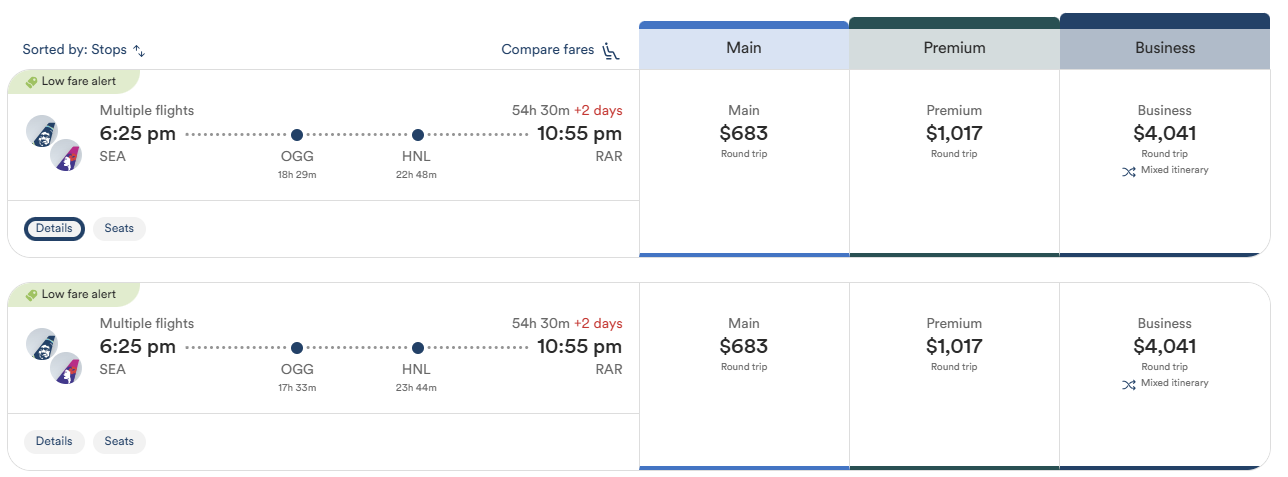Click the low fare tag icon, second result

[x=31, y=295]
